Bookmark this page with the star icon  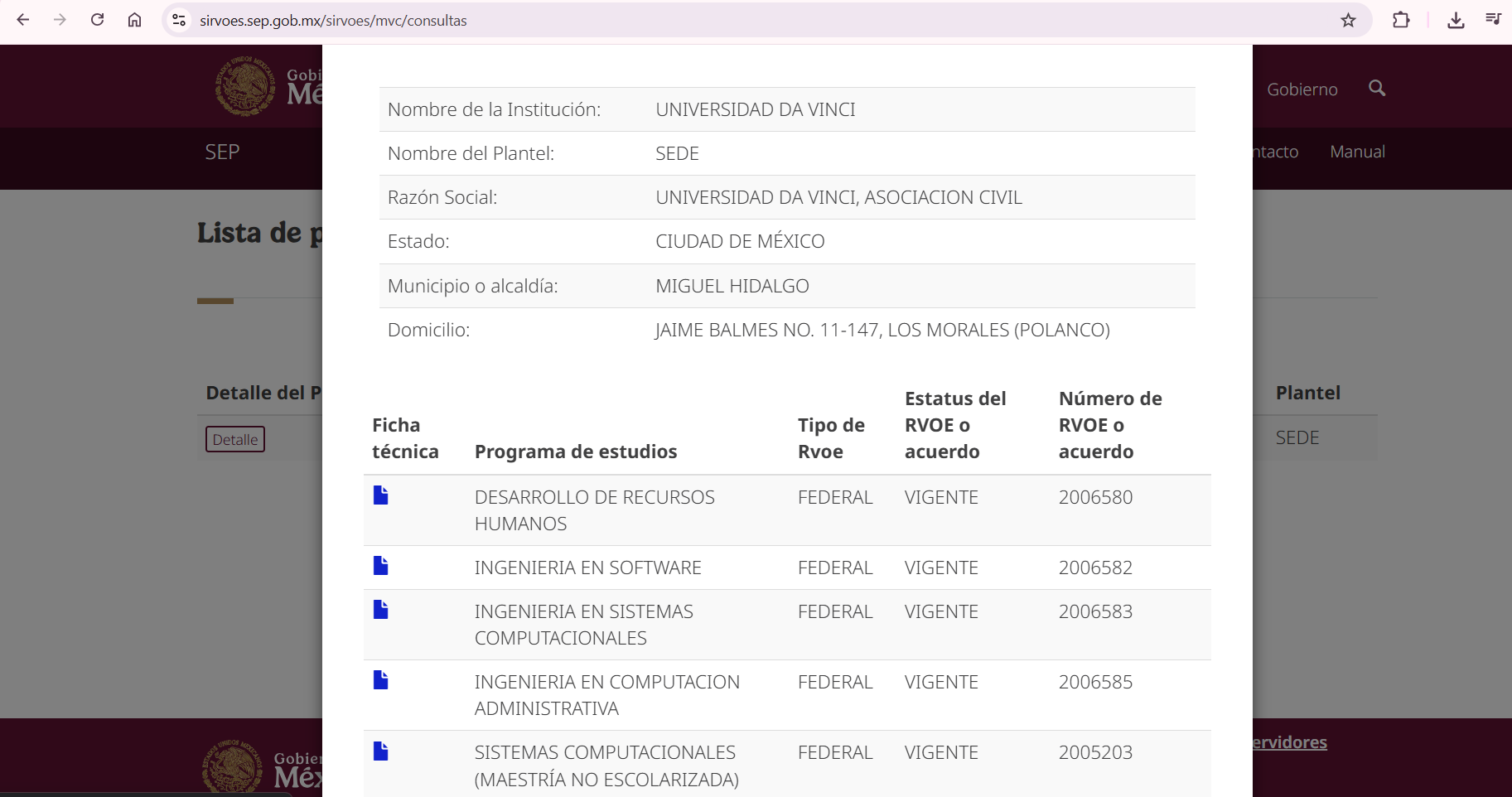1348,20
